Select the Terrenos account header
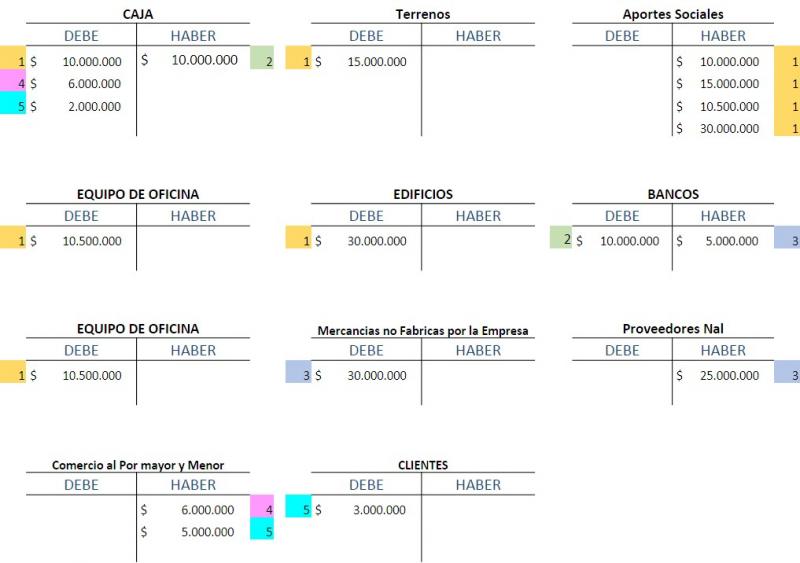 pyautogui.click(x=422, y=14)
